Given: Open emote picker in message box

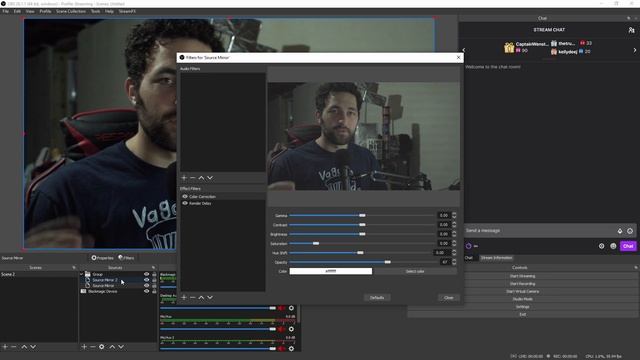Looking at the screenshot, I should tap(630, 231).
